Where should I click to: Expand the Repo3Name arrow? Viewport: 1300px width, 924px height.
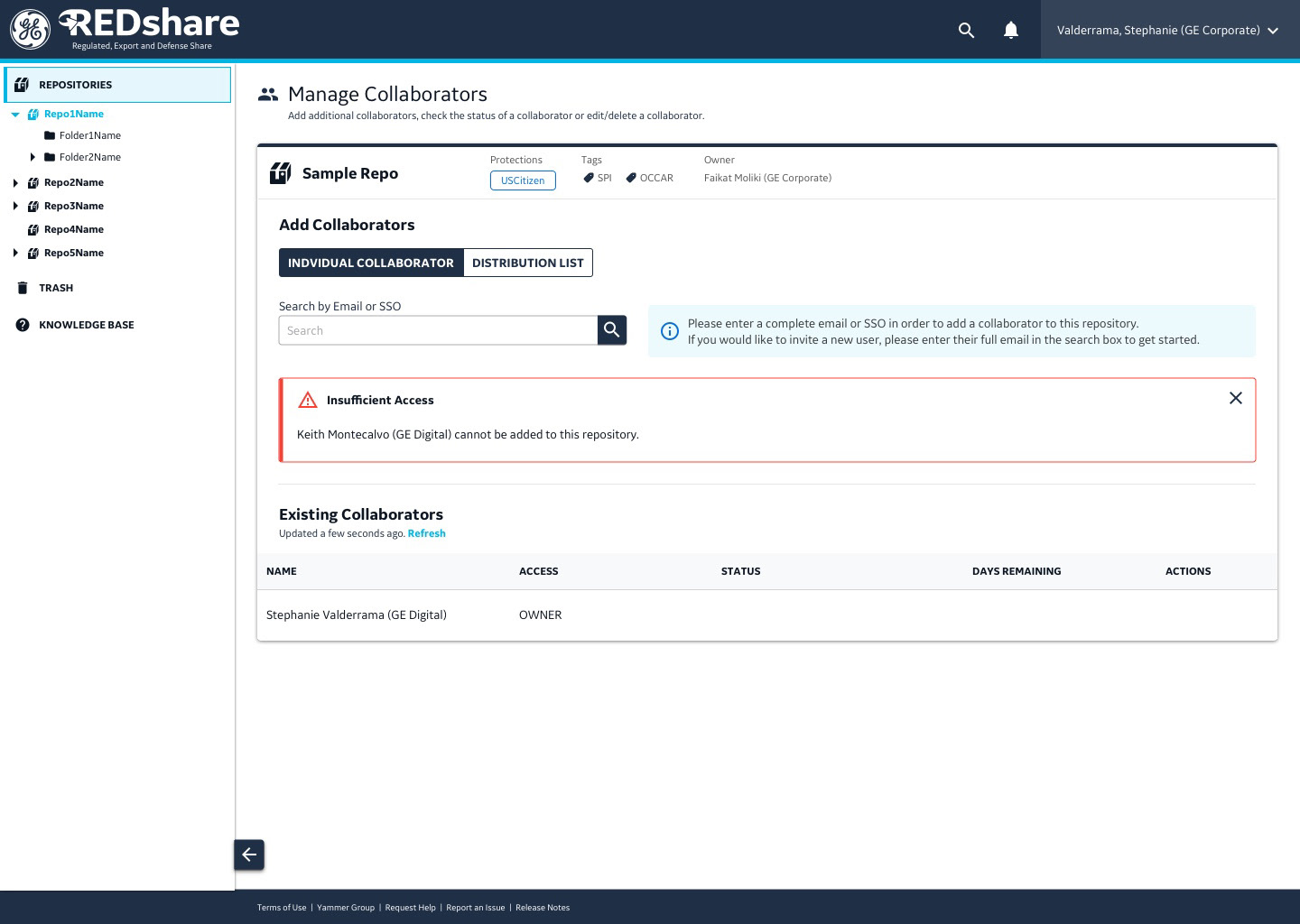point(15,206)
